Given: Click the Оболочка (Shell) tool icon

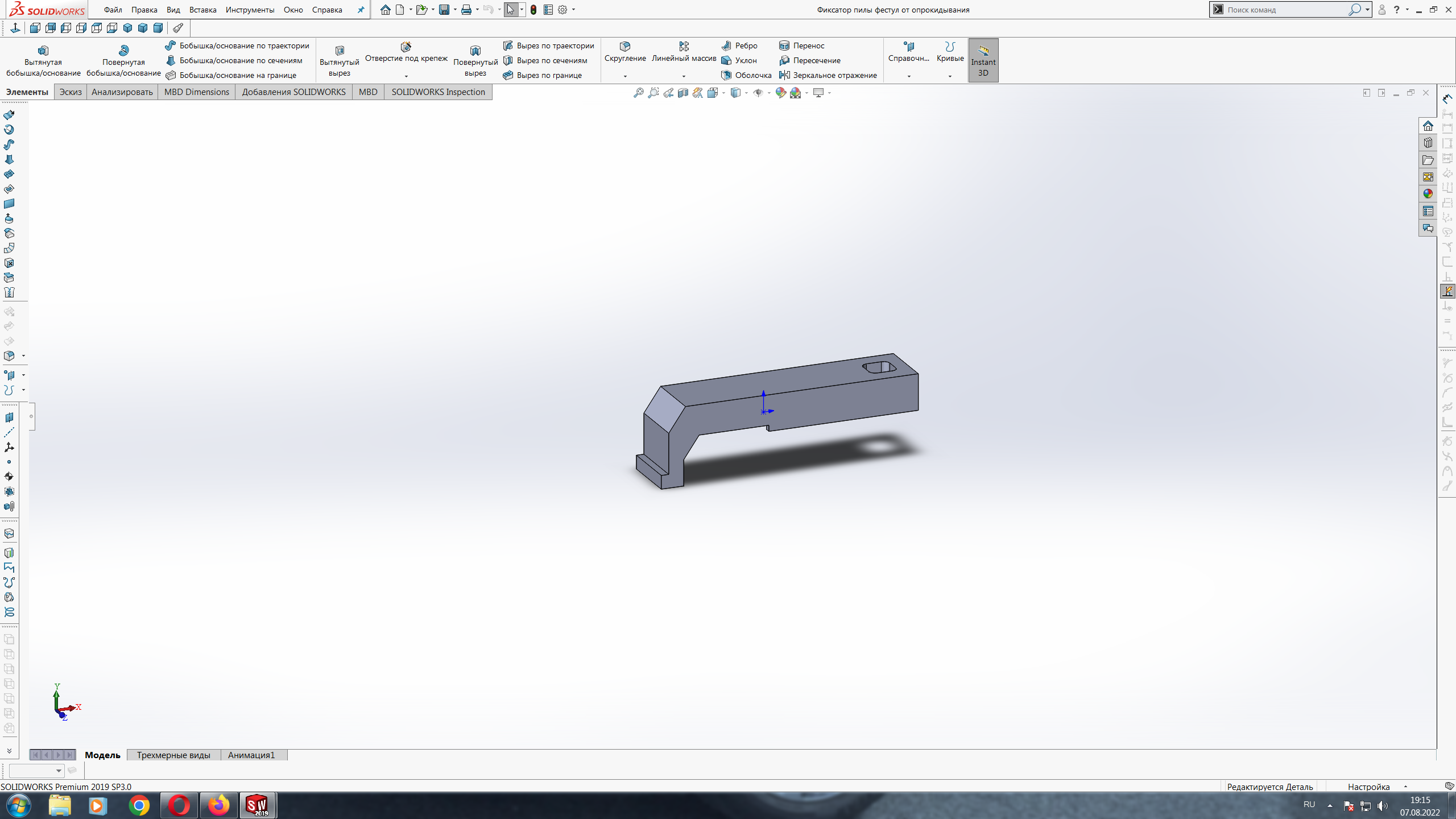Looking at the screenshot, I should pos(728,75).
